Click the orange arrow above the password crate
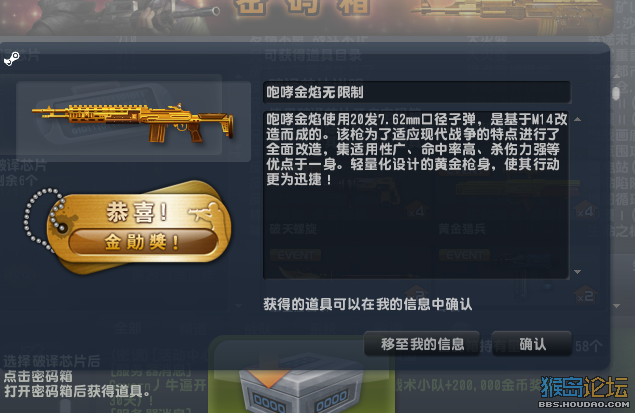The width and height of the screenshot is (635, 413). [267, 379]
